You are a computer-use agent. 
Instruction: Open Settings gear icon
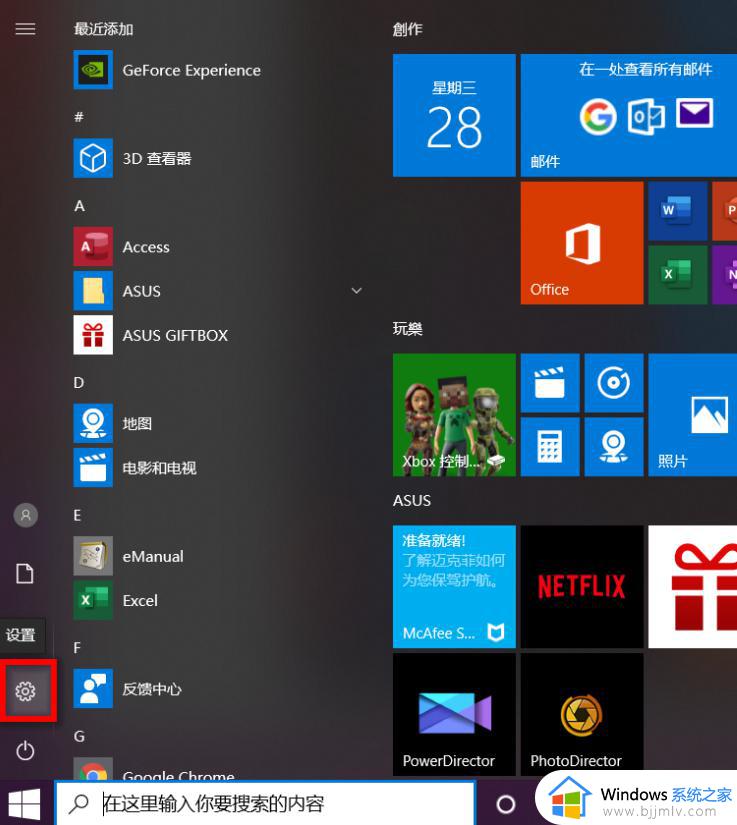25,691
